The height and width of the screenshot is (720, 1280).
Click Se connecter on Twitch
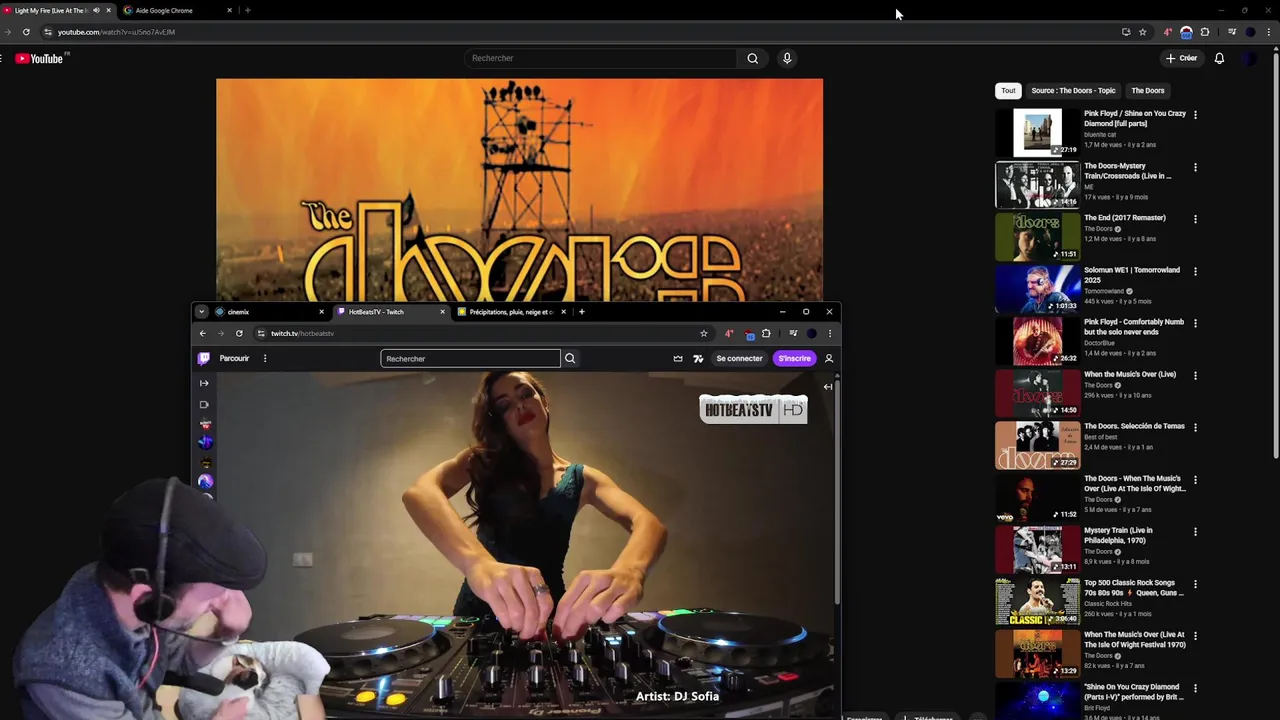point(739,358)
